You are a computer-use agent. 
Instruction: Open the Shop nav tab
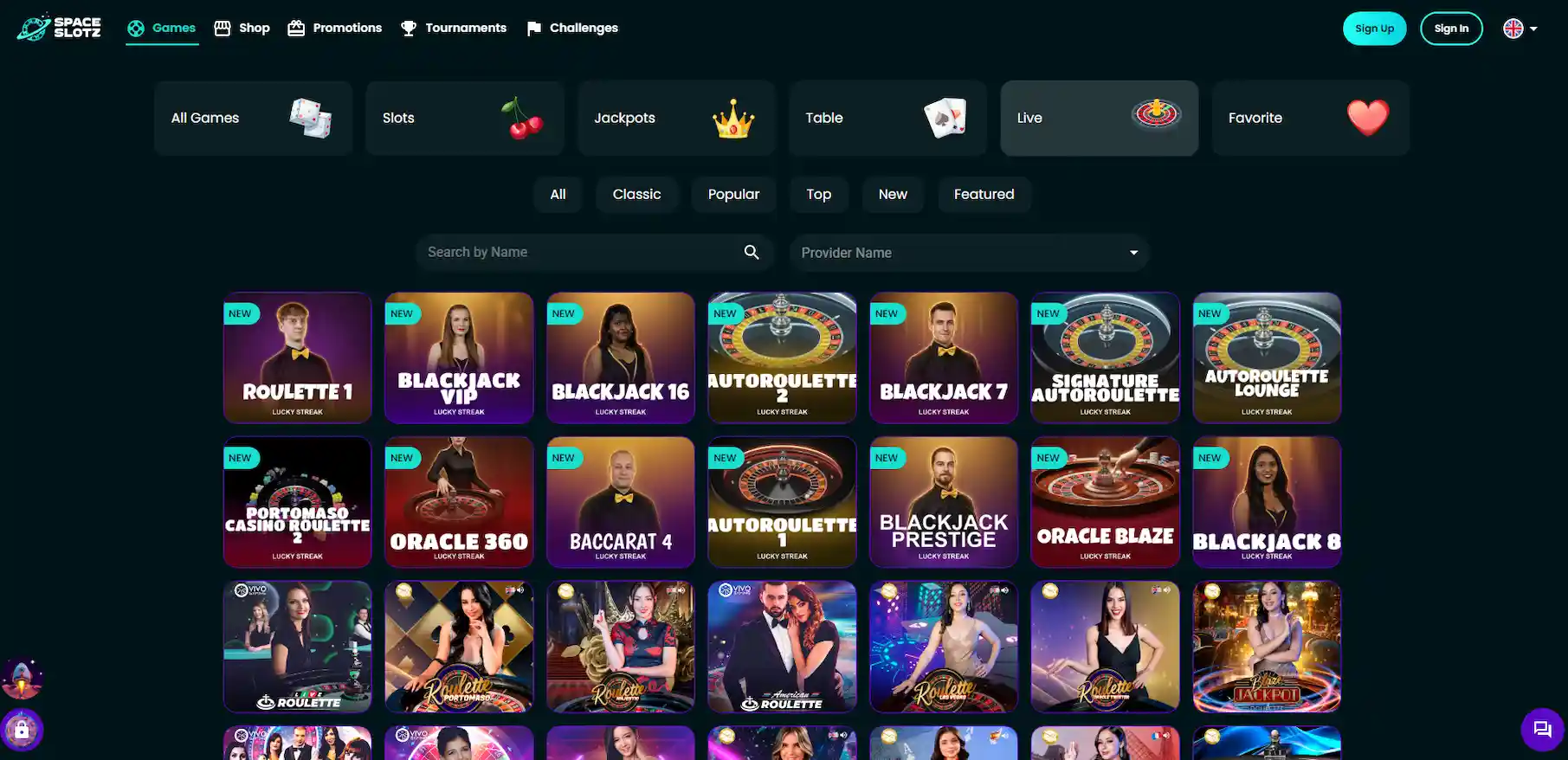point(242,28)
